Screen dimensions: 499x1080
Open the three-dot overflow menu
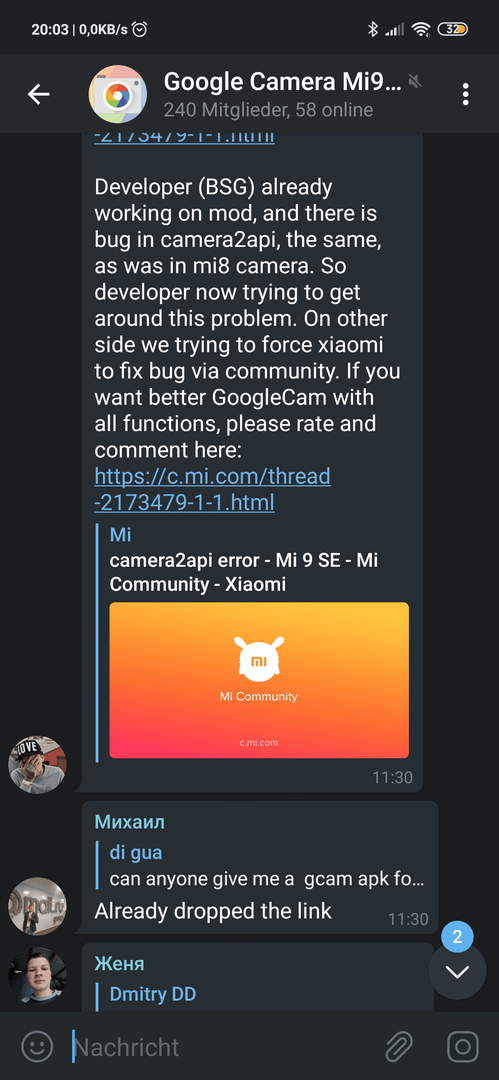(466, 94)
